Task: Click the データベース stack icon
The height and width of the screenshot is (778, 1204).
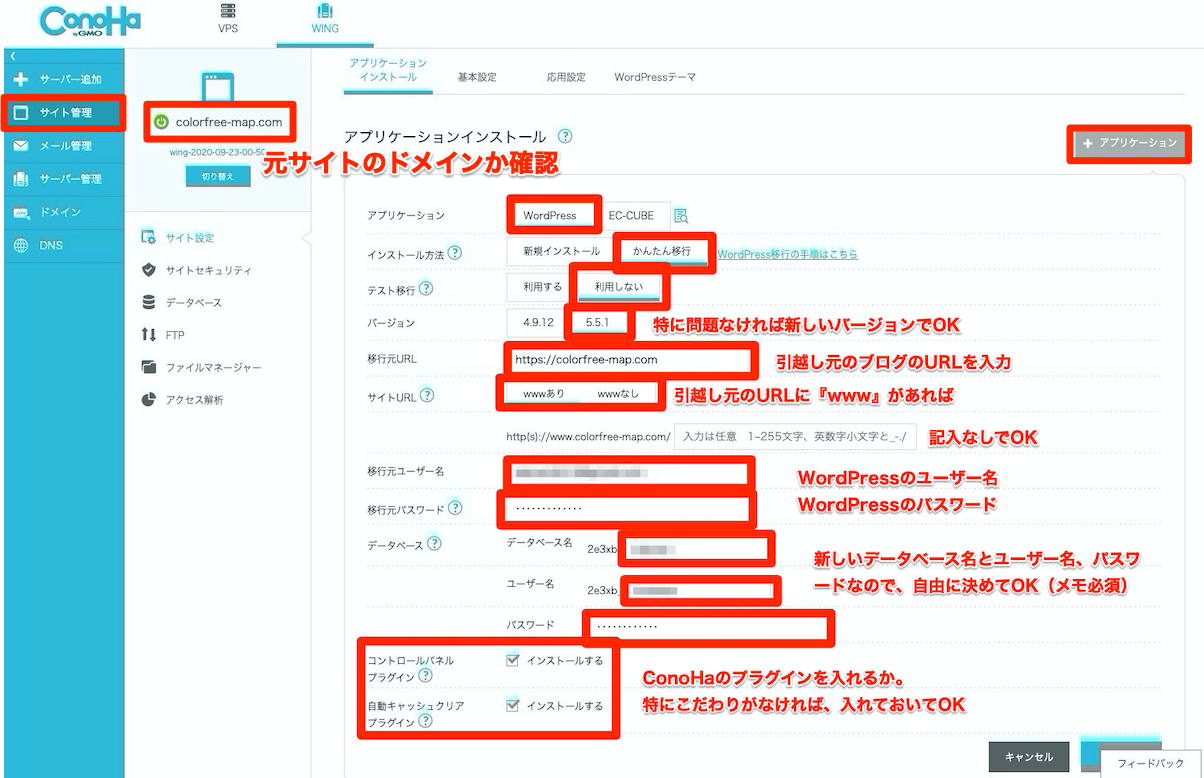Action: click(x=149, y=302)
